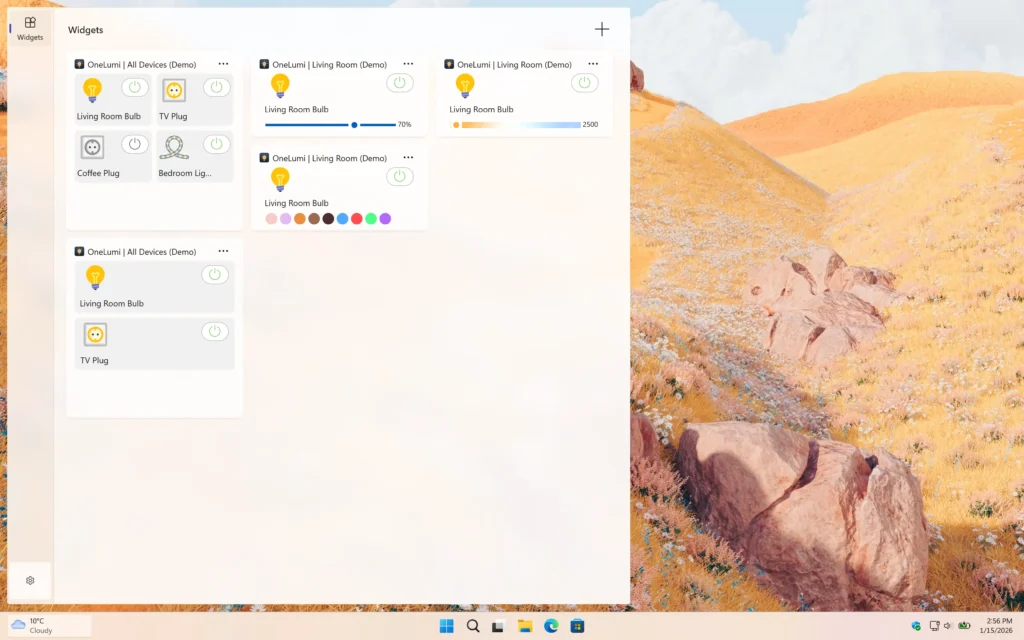Open widget settings via the gear button

click(29, 580)
